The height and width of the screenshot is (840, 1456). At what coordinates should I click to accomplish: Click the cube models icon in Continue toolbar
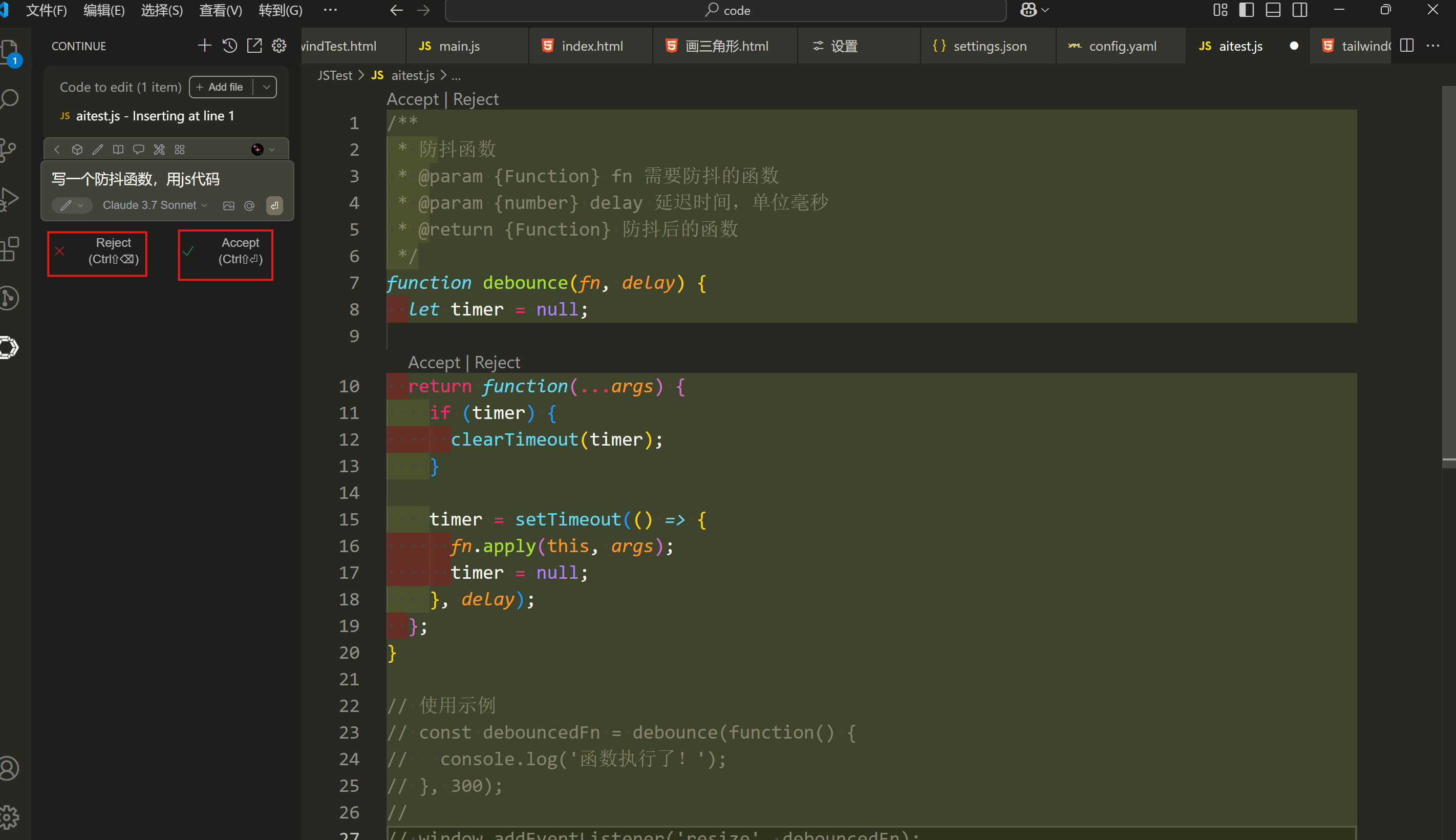point(77,150)
